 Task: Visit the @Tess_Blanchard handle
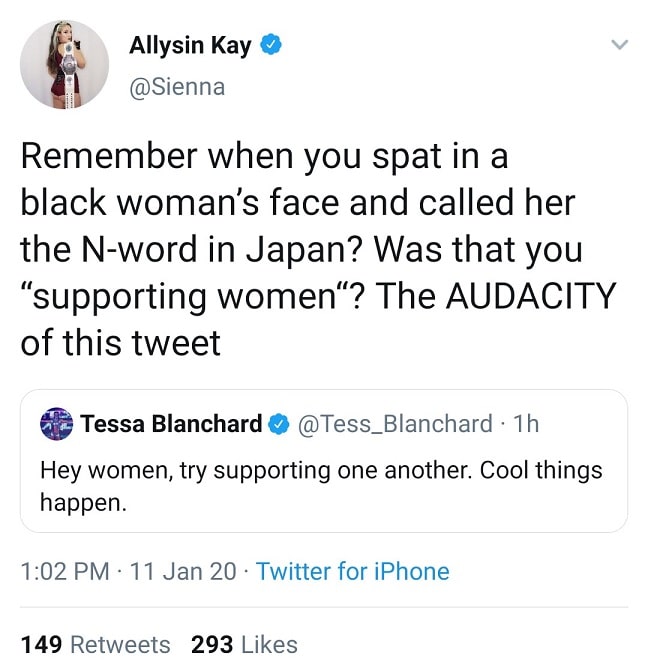point(394,424)
